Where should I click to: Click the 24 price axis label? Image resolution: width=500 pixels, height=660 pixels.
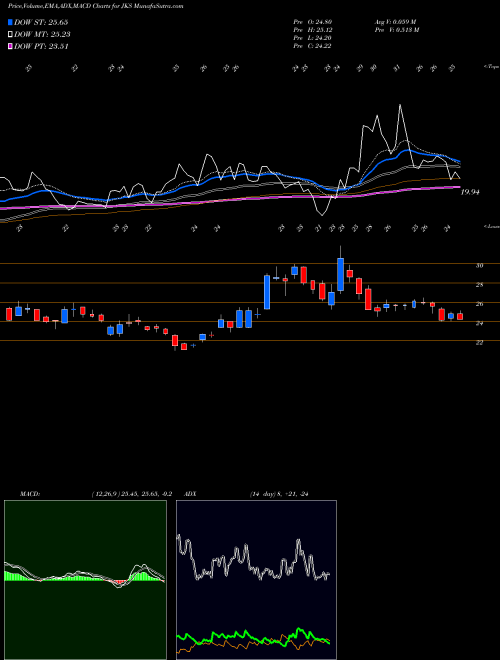[479, 323]
